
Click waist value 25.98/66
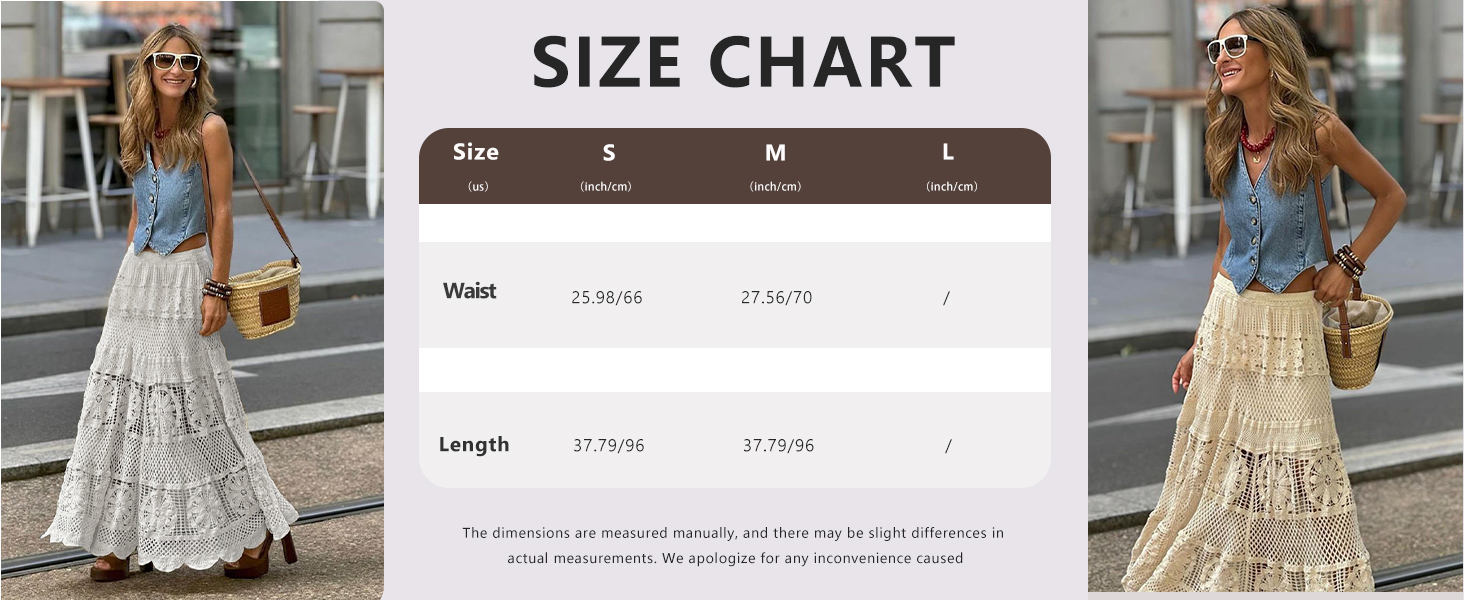click(x=607, y=298)
